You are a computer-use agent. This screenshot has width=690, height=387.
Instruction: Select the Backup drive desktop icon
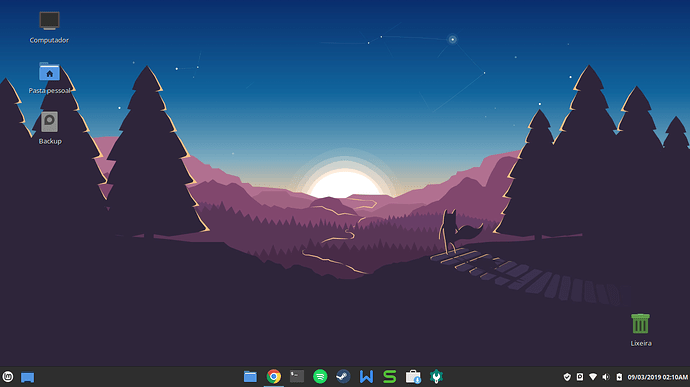(x=50, y=128)
